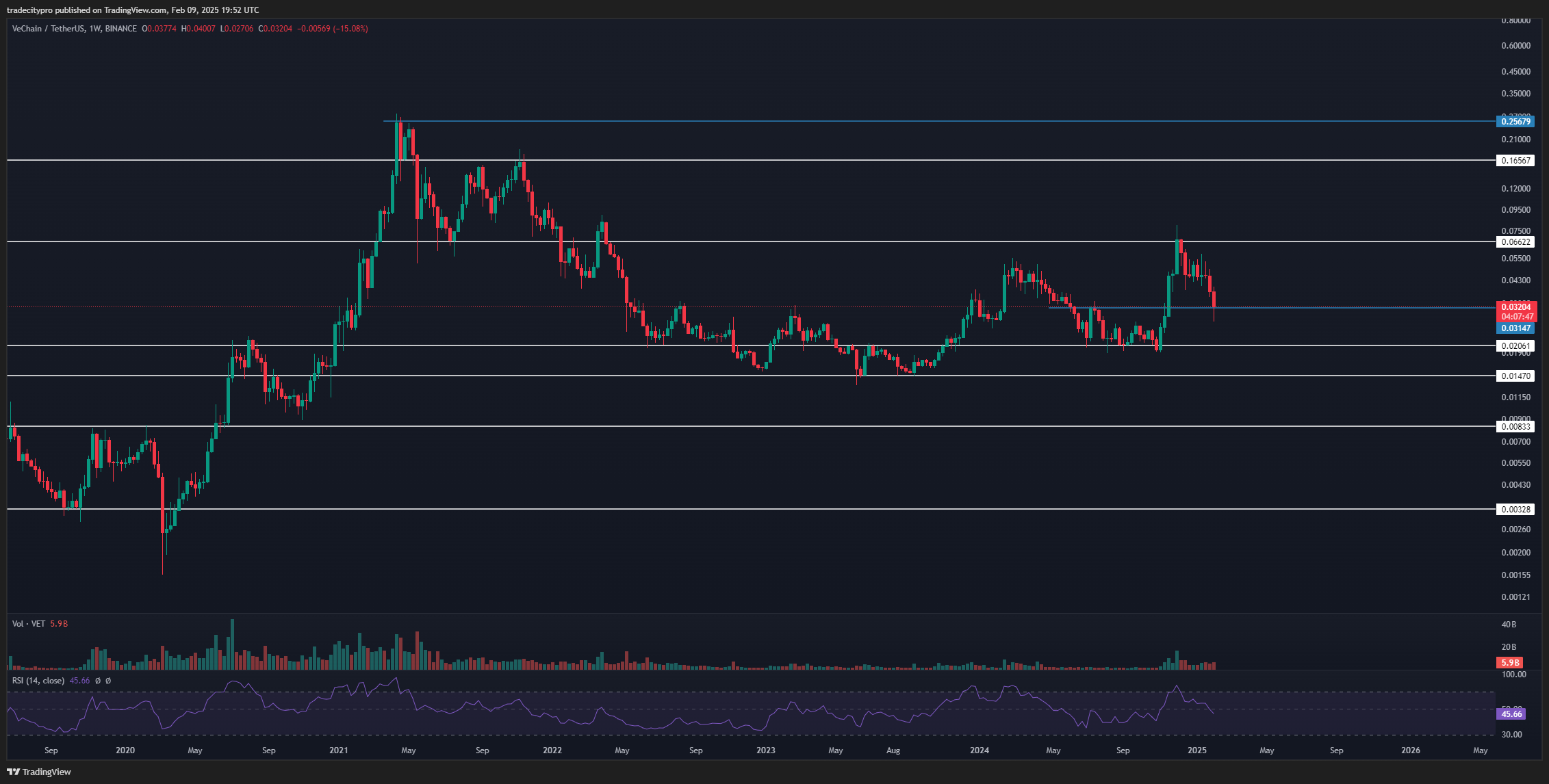1549x784 pixels.
Task: Click the TradingView logo at bottom left
Action: tap(39, 772)
